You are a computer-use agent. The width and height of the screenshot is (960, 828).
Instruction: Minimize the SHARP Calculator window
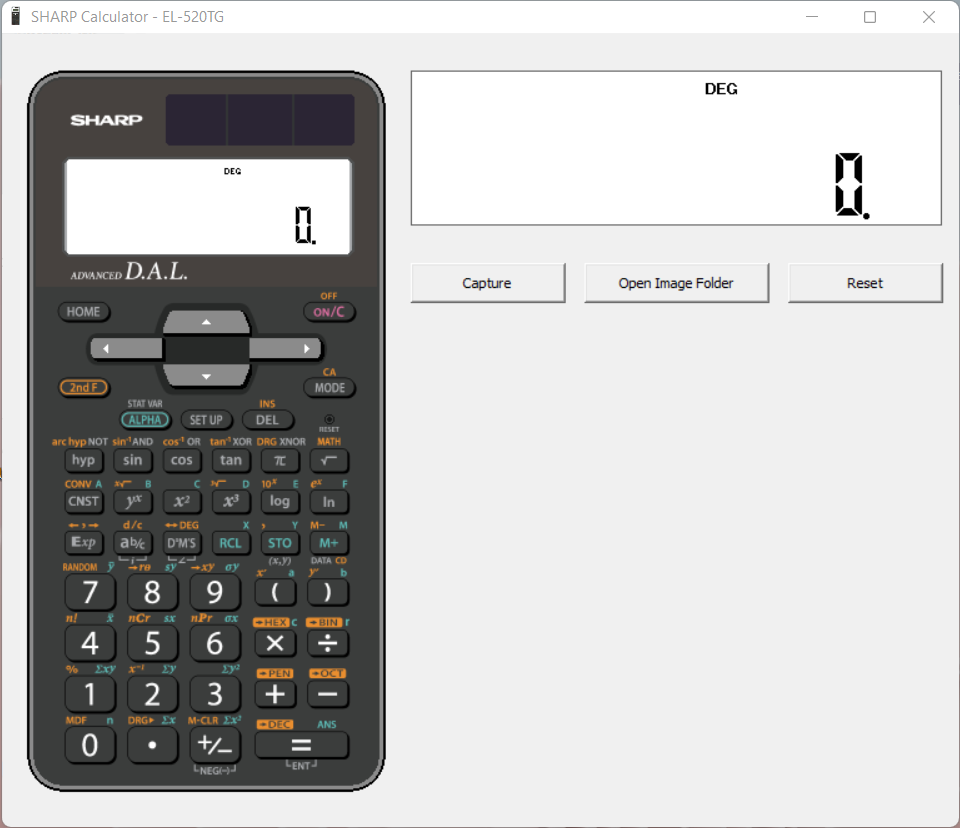pos(812,17)
